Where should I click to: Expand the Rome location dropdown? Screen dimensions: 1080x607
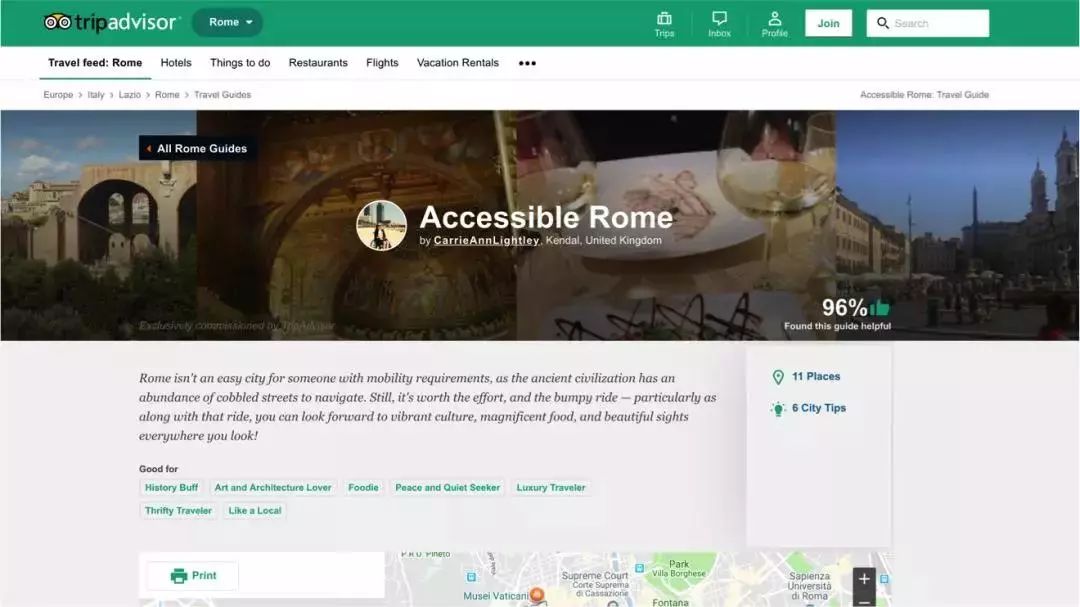(x=228, y=23)
